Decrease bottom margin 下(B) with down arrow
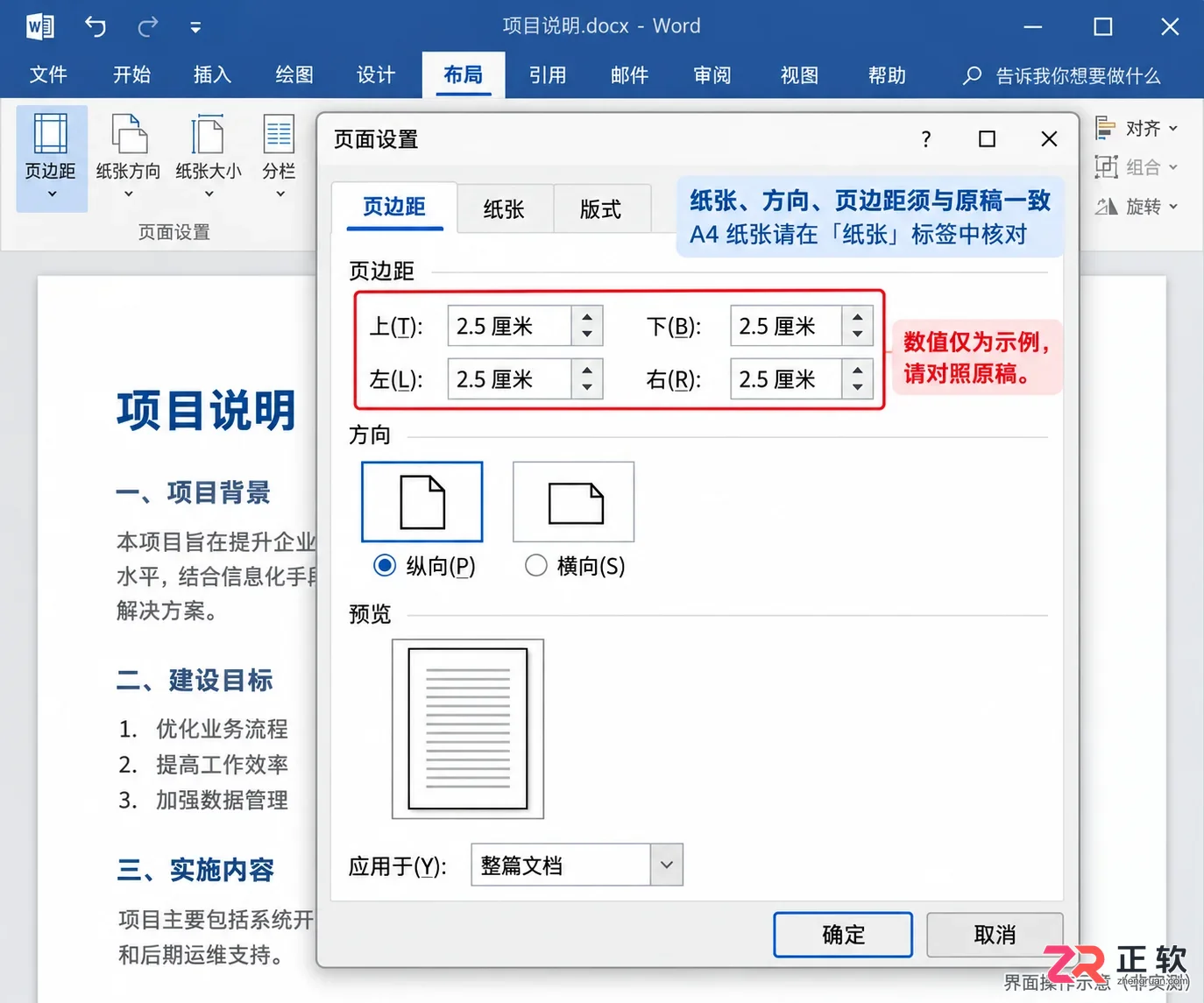1204x1003 pixels. tap(858, 336)
